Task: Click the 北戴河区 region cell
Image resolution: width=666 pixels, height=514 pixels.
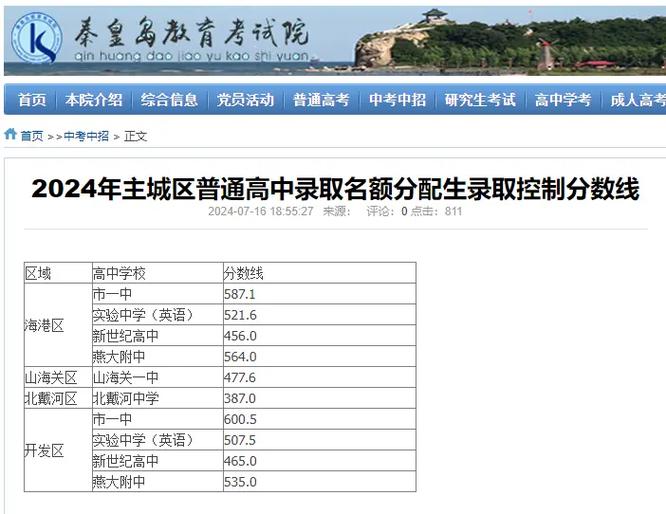Action: pos(58,398)
